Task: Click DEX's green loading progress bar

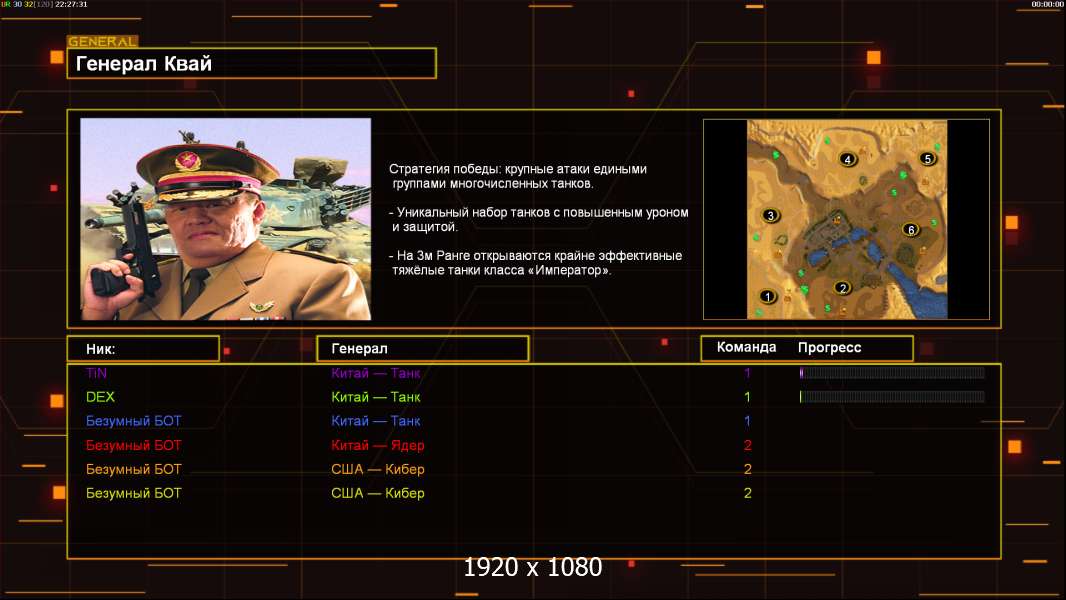Action: [x=891, y=397]
